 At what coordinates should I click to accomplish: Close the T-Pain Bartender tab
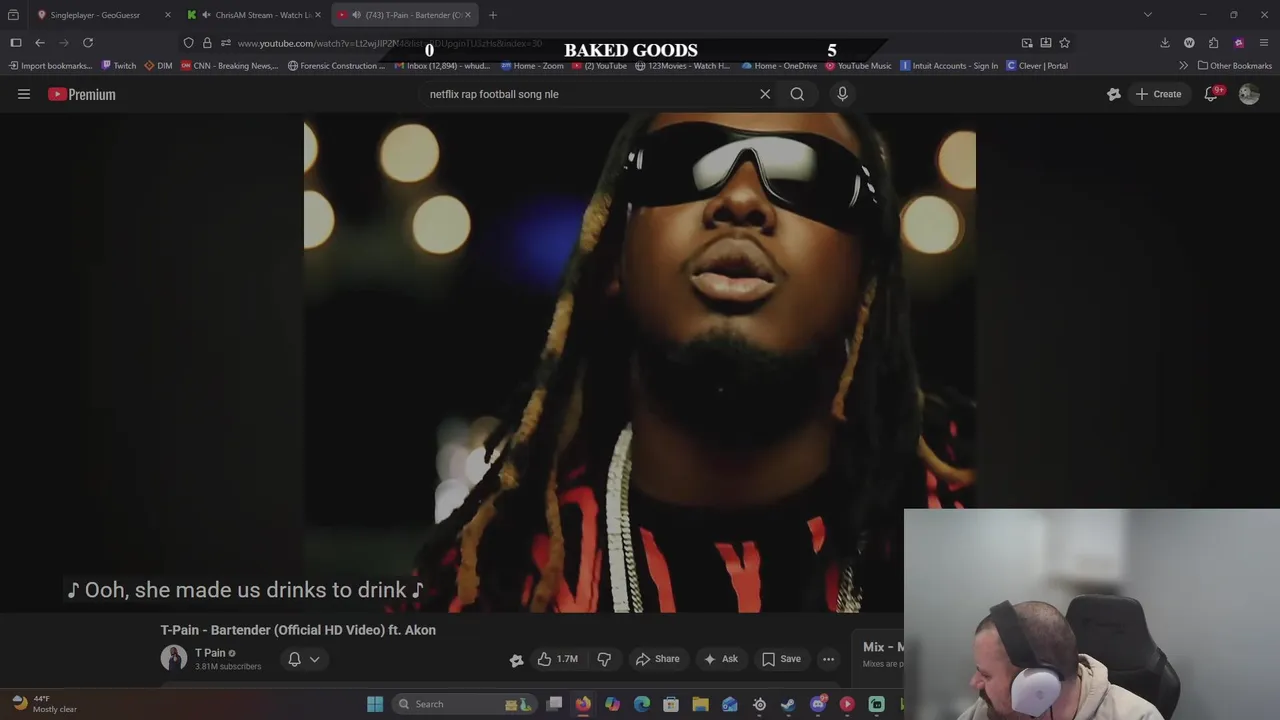(x=467, y=15)
